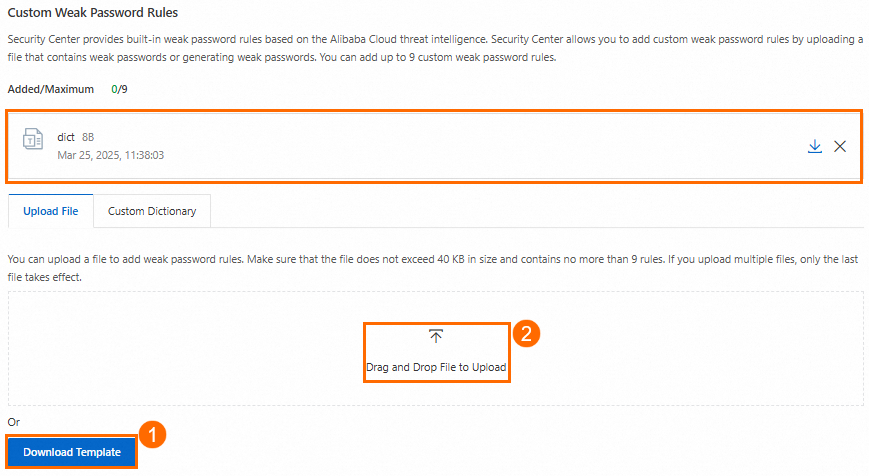
Task: Select the Upload File tab
Action: click(x=51, y=212)
